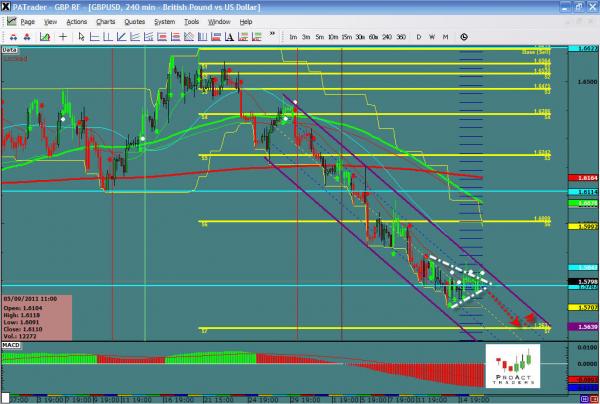This screenshot has width=600, height=404.
Task: Click the clock icon in timeframe bar
Action: pyautogui.click(x=464, y=37)
